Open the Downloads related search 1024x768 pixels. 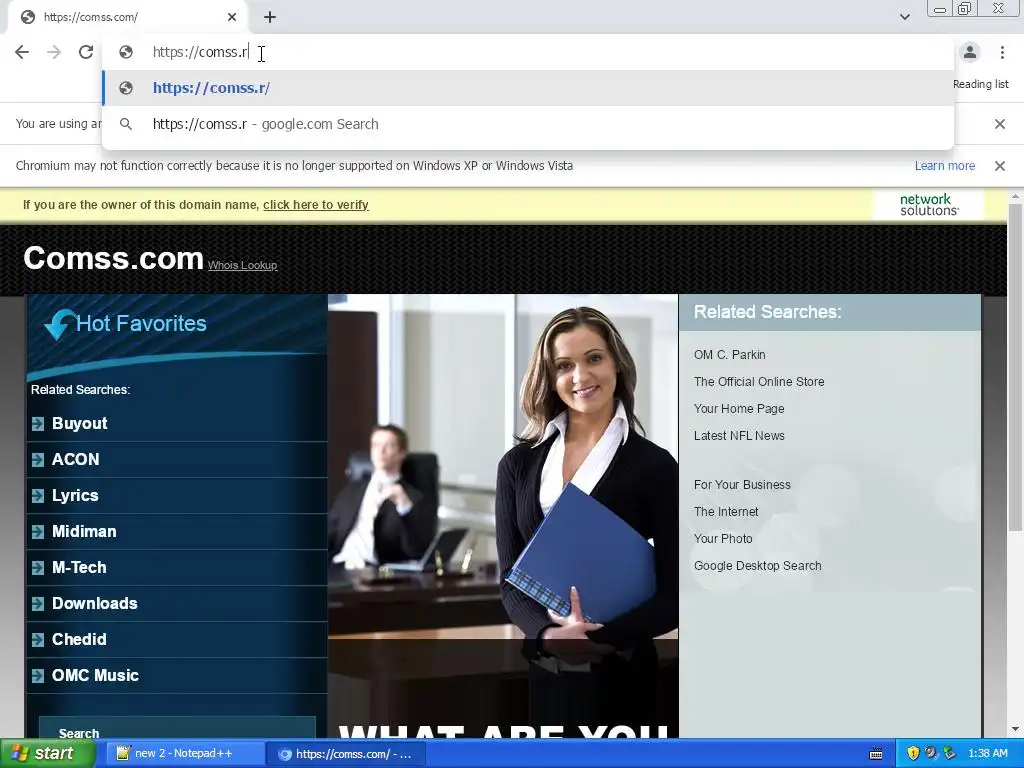click(95, 603)
